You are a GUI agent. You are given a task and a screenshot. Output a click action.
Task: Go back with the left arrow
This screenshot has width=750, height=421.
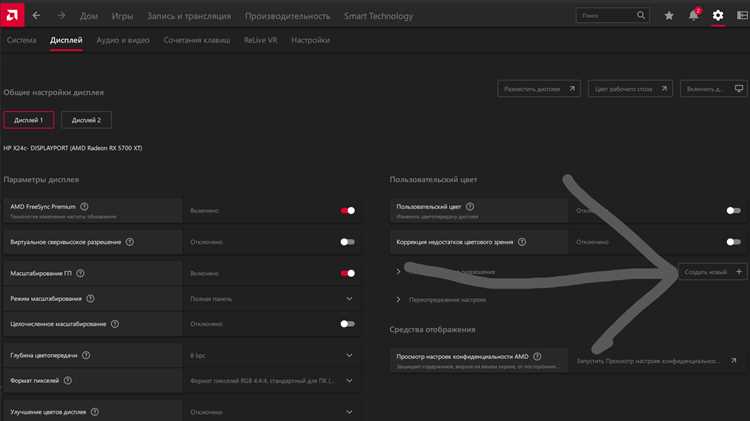point(36,16)
